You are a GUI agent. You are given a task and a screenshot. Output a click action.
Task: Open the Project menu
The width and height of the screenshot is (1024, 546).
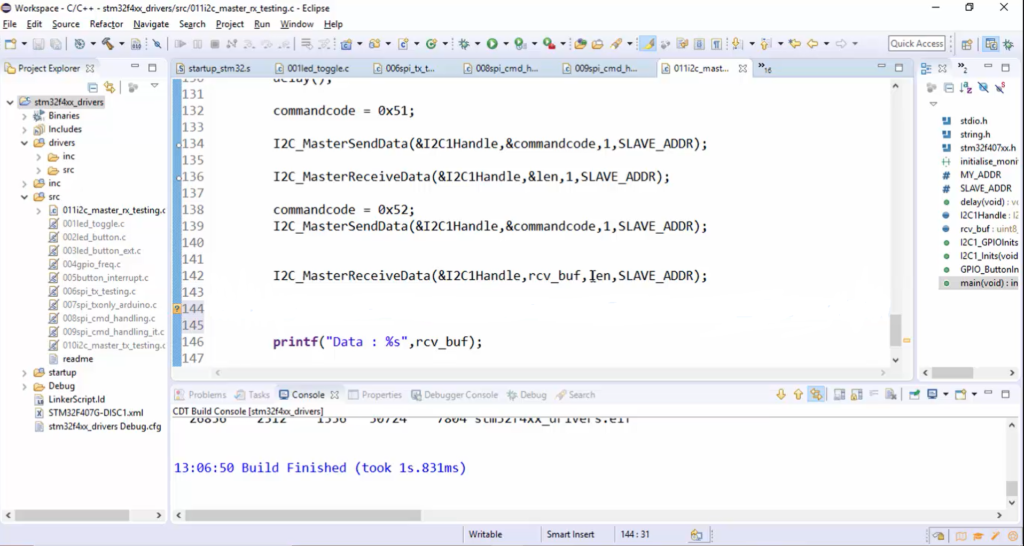(x=229, y=24)
